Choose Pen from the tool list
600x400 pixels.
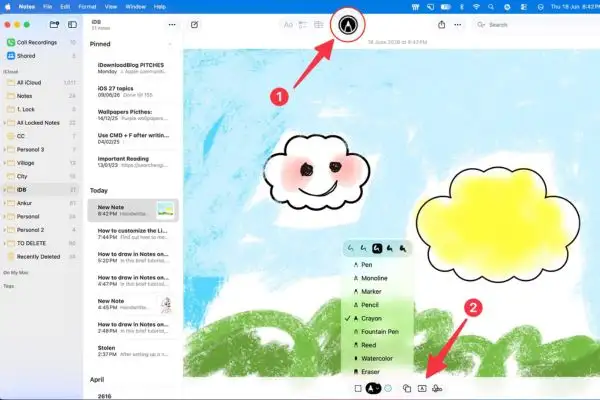pyautogui.click(x=377, y=265)
